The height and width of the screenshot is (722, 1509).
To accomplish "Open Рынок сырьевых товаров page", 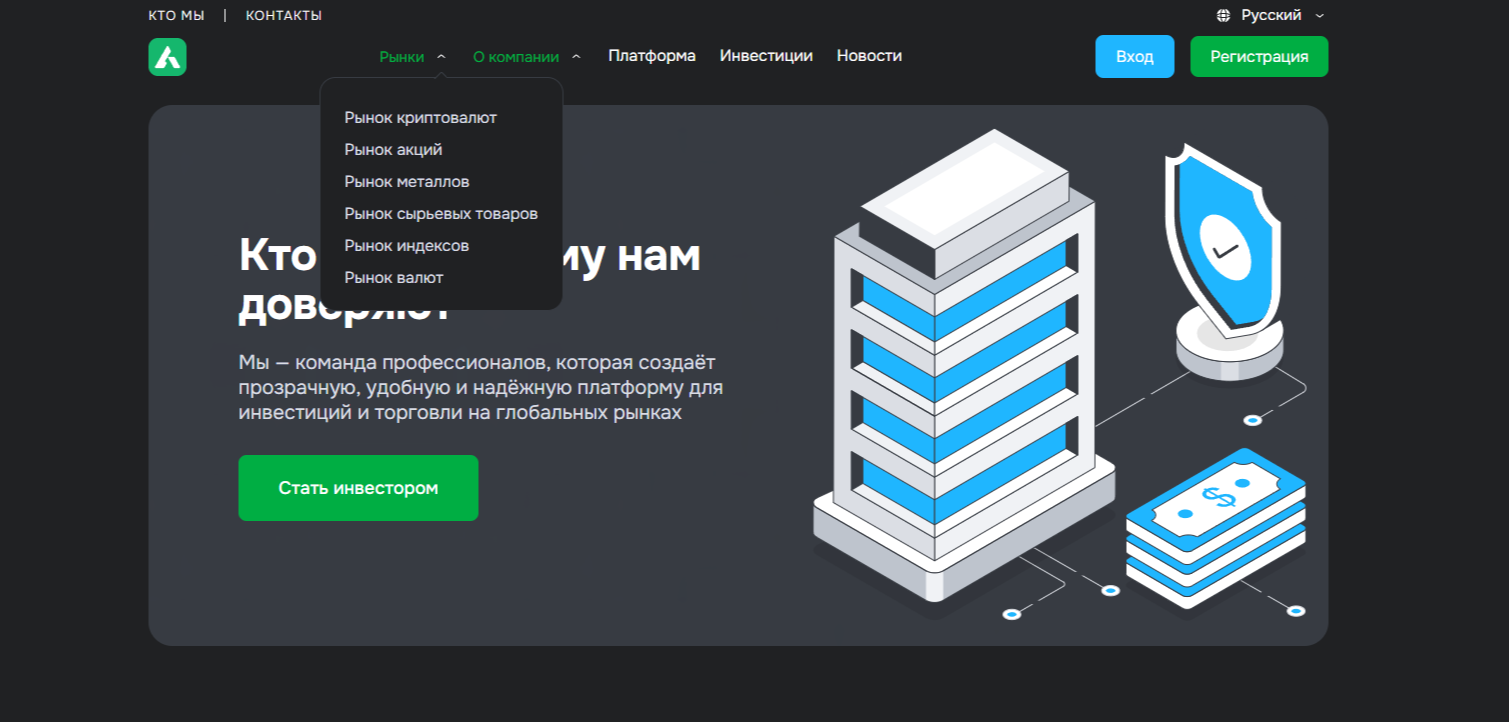I will click(x=441, y=214).
